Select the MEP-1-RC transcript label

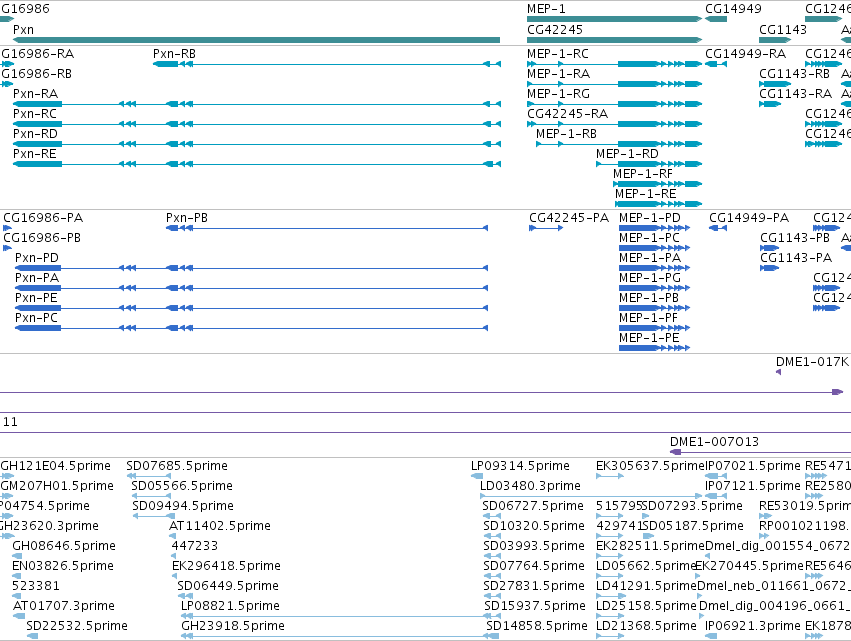(558, 54)
